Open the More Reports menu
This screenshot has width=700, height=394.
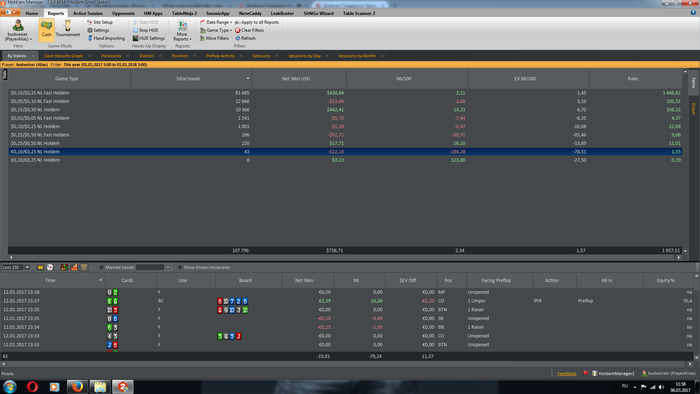(x=182, y=30)
